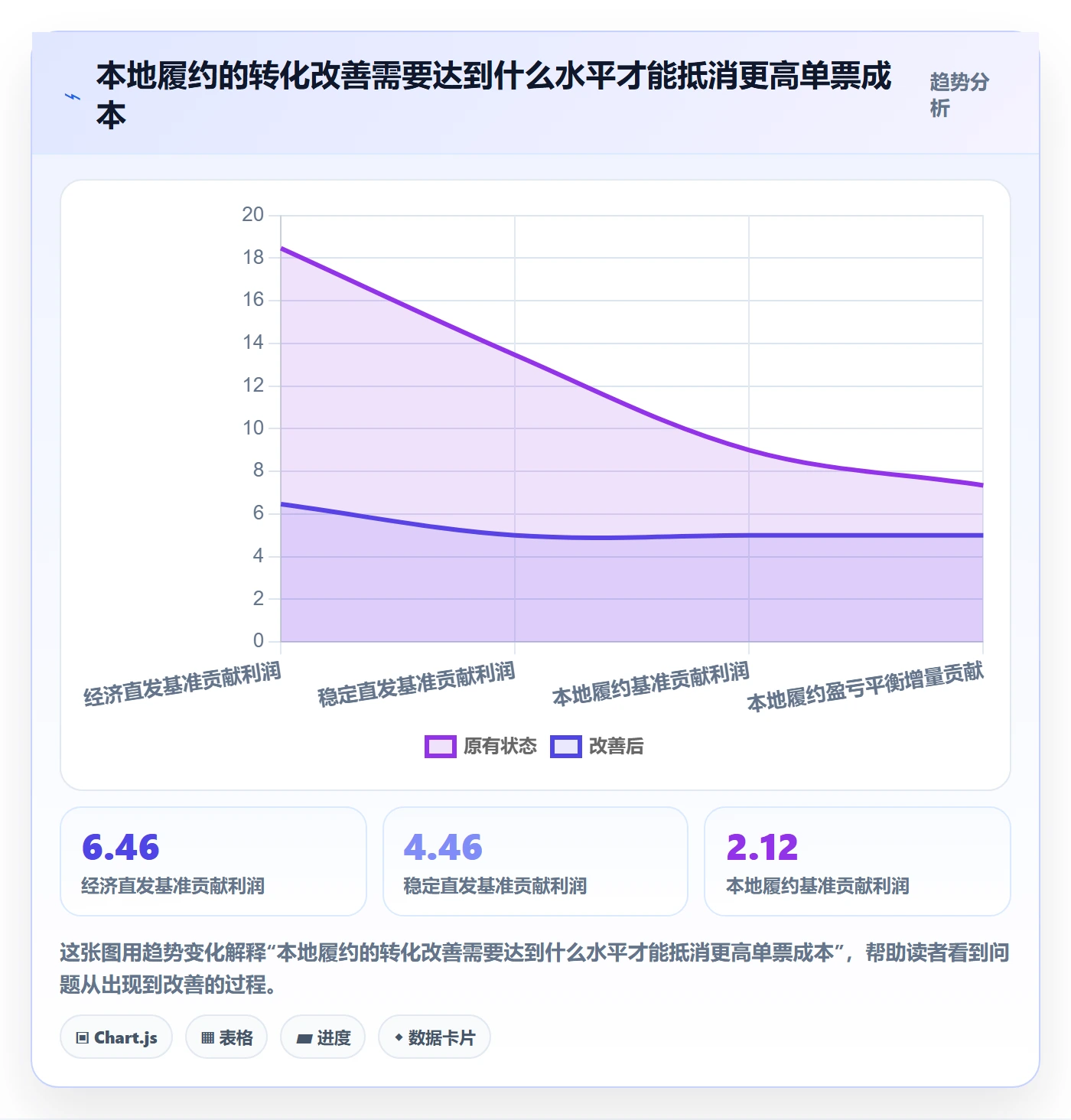The height and width of the screenshot is (1120, 1071).
Task: Click the y-axis value 20
Action: point(253,215)
